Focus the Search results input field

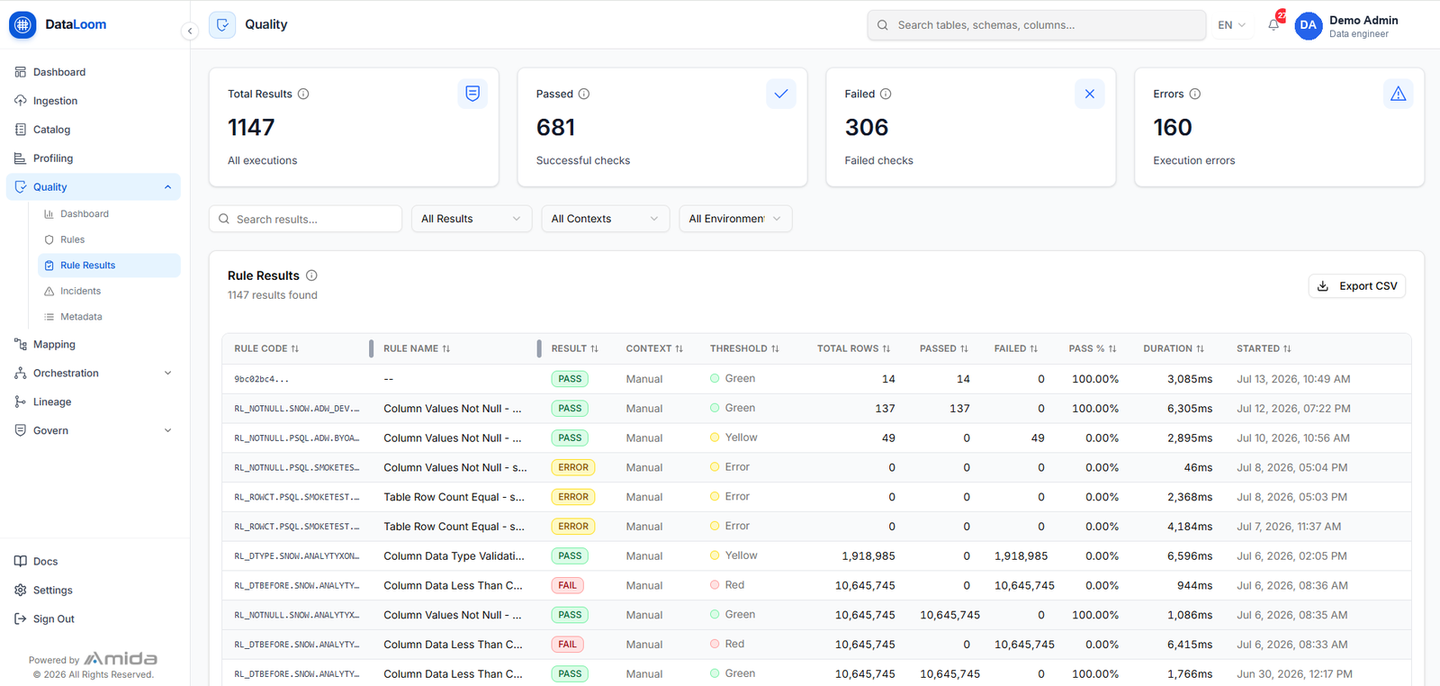pyautogui.click(x=305, y=219)
